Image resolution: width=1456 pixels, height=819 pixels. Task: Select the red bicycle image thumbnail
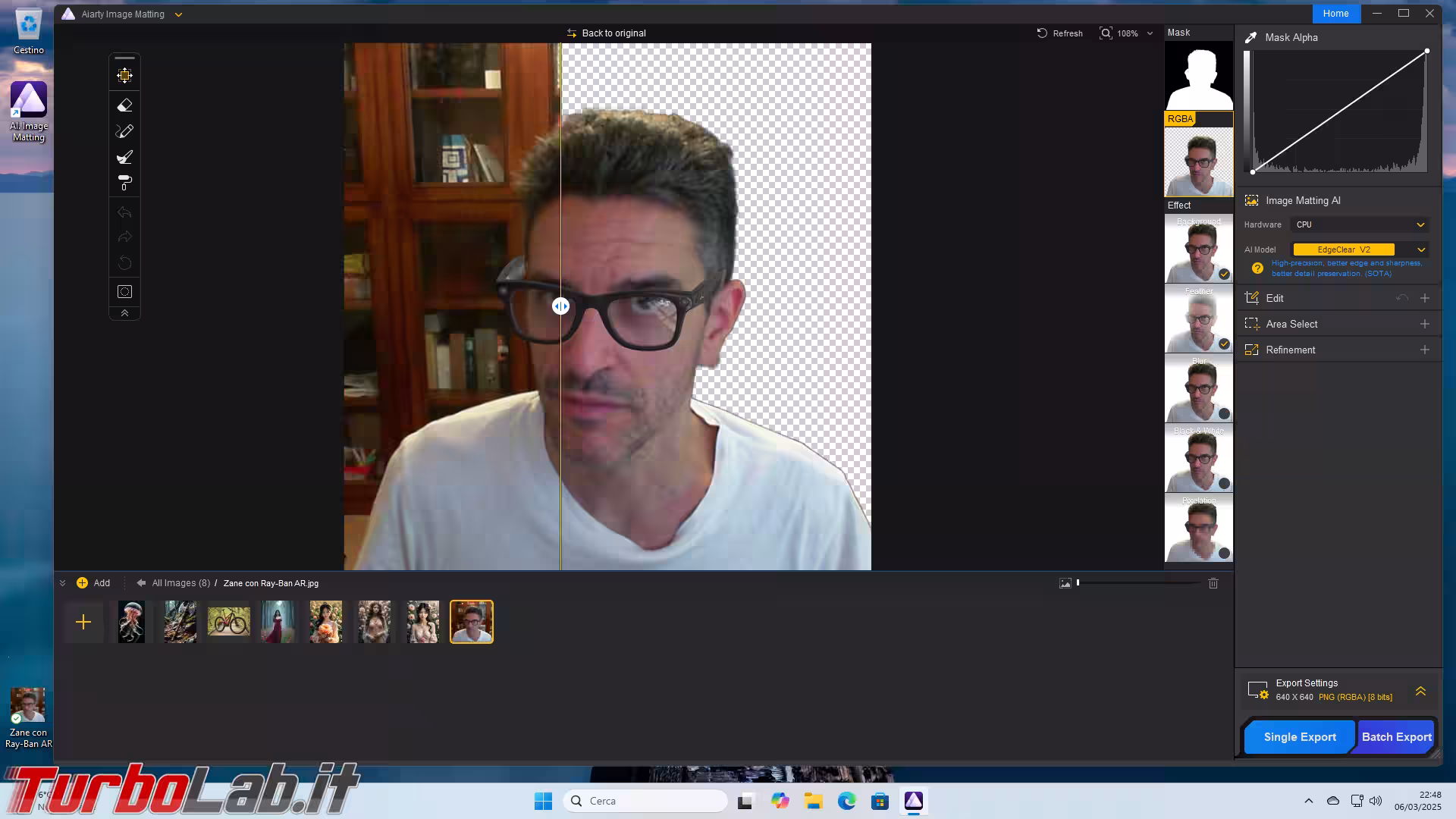coord(228,622)
